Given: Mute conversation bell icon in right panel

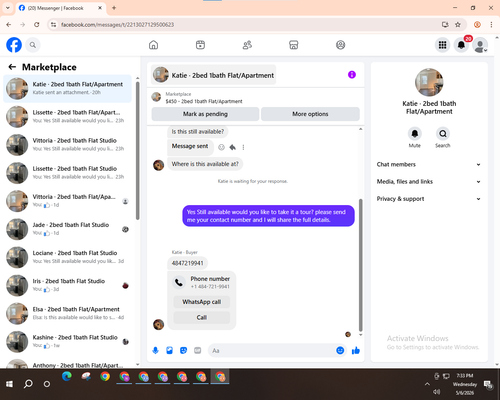Looking at the screenshot, I should click(x=415, y=134).
